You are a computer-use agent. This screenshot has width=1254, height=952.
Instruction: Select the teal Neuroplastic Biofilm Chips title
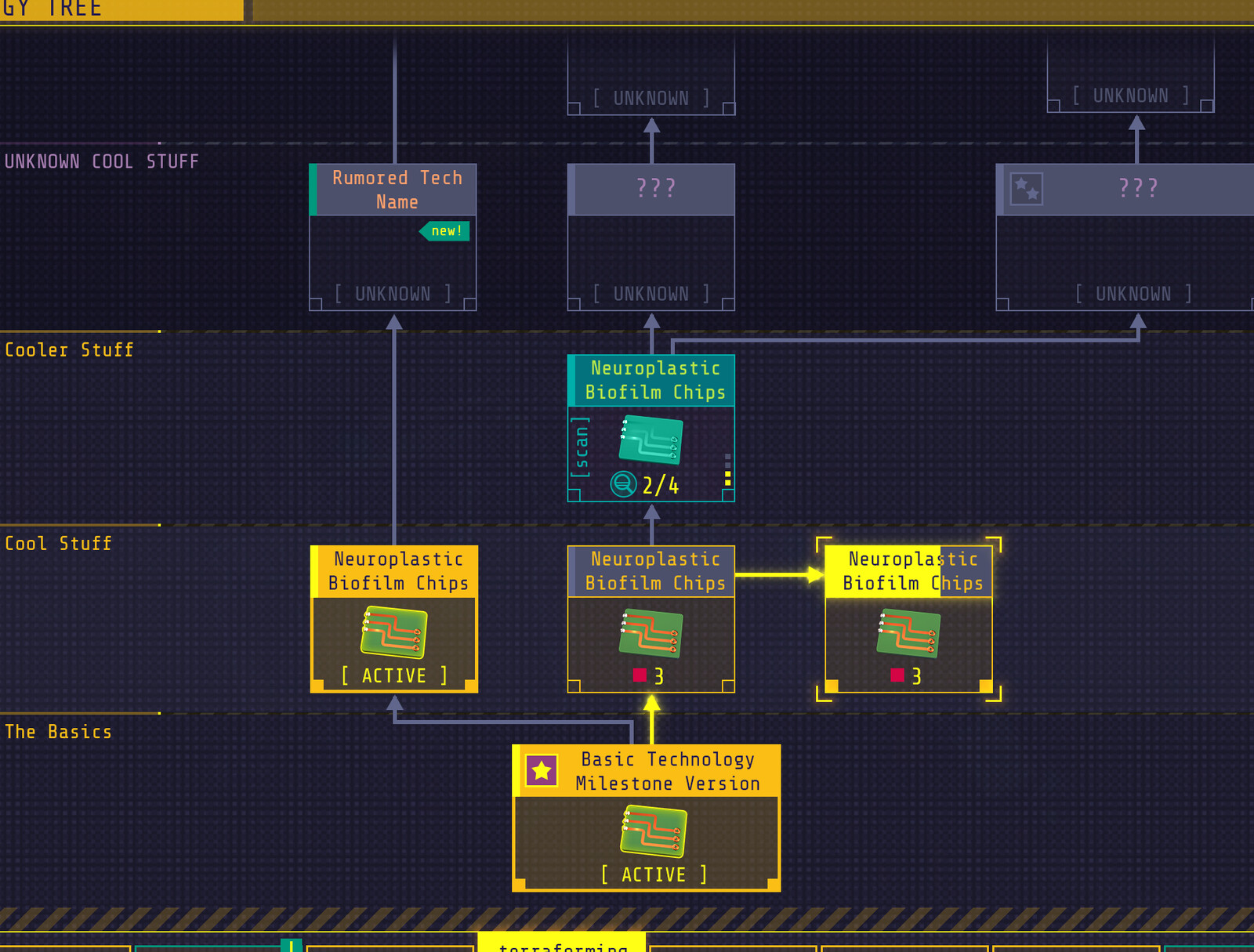651,380
